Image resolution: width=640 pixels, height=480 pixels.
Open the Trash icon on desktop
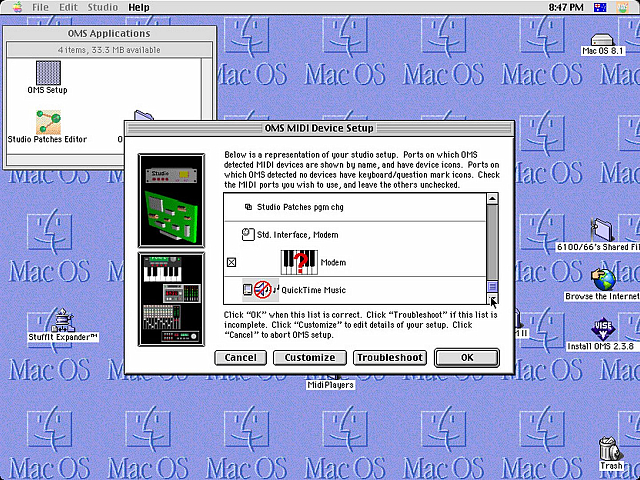[610, 448]
